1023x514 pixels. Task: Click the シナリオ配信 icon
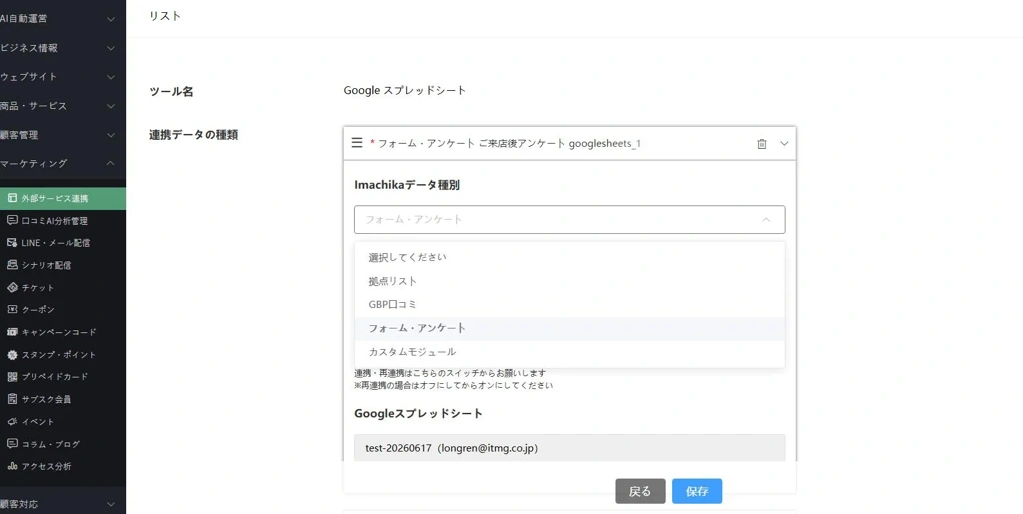coord(12,265)
